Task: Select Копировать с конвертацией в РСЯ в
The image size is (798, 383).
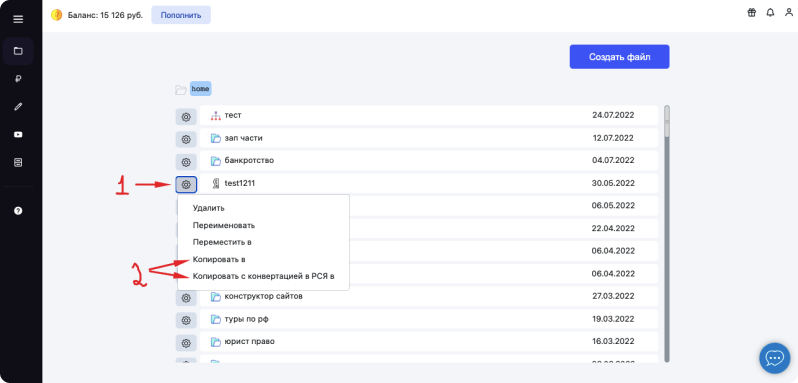Action: [264, 276]
